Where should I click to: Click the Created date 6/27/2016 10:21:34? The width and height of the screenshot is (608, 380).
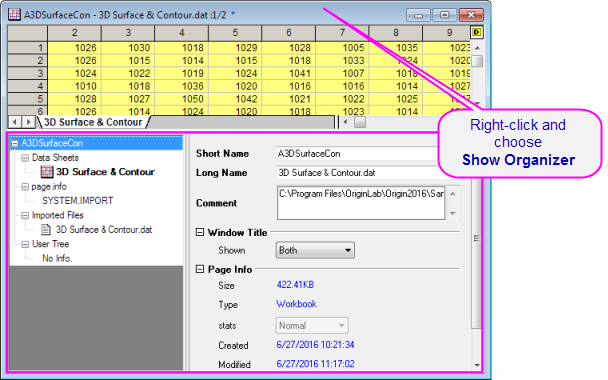tap(315, 345)
